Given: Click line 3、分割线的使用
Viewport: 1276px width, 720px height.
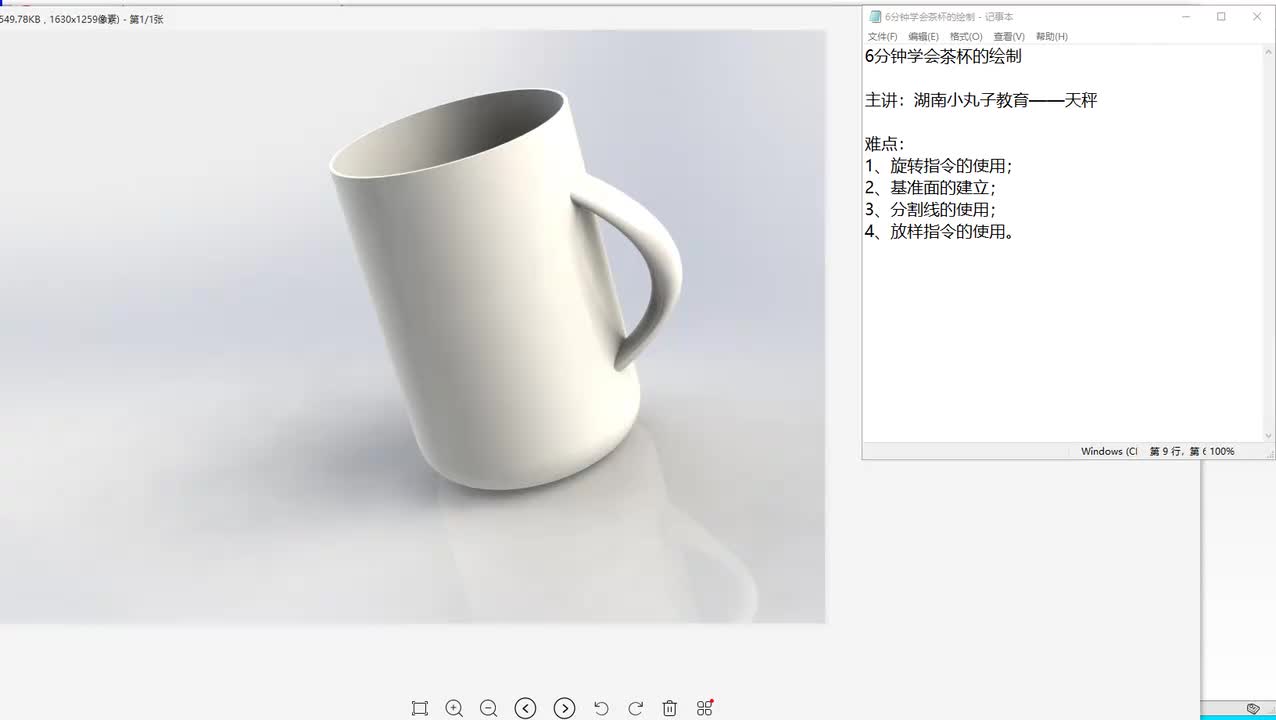Looking at the screenshot, I should pyautogui.click(x=931, y=210).
